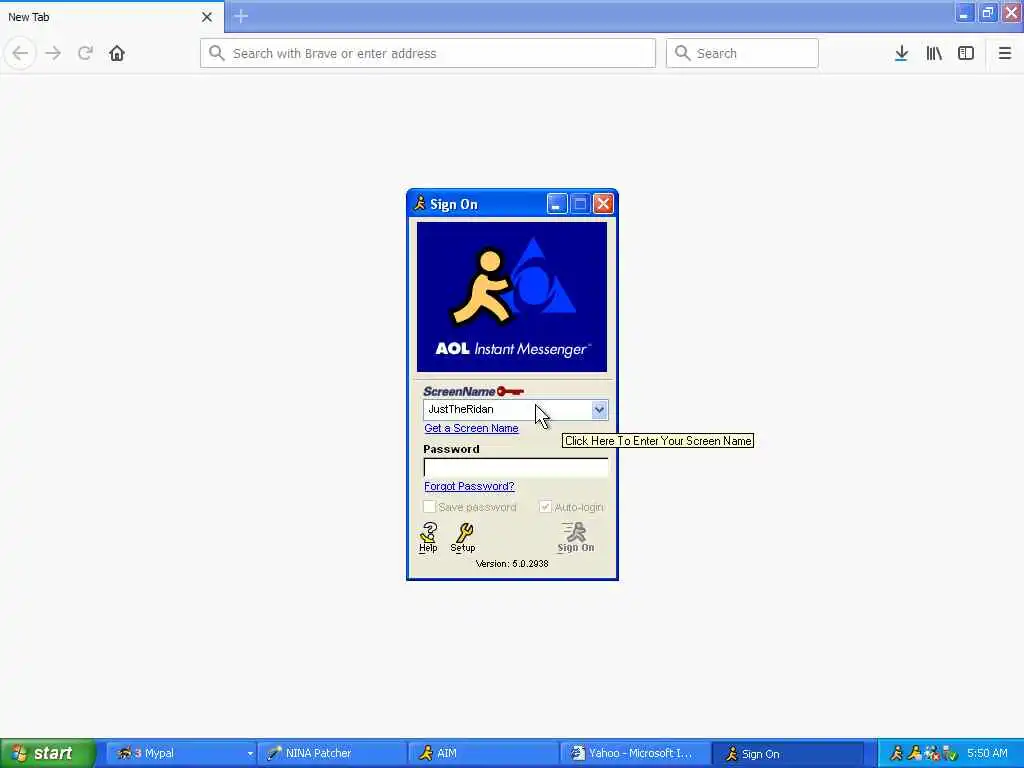Go to the home page via the house icon
The image size is (1024, 768).
[117, 54]
